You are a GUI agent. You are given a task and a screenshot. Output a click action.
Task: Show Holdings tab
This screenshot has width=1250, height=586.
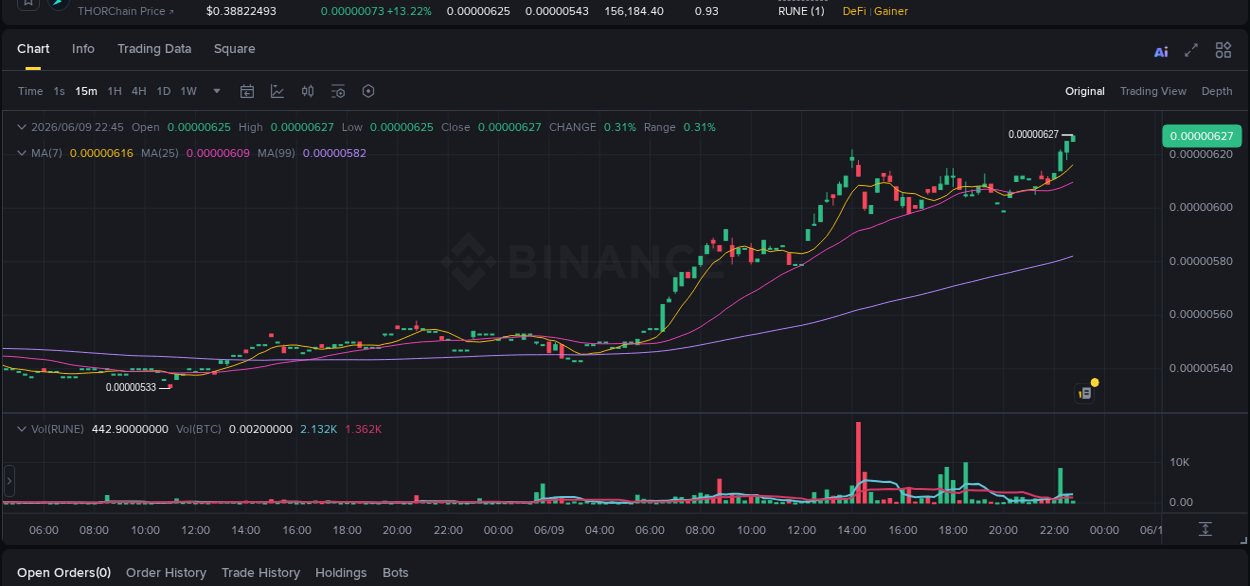coord(341,573)
